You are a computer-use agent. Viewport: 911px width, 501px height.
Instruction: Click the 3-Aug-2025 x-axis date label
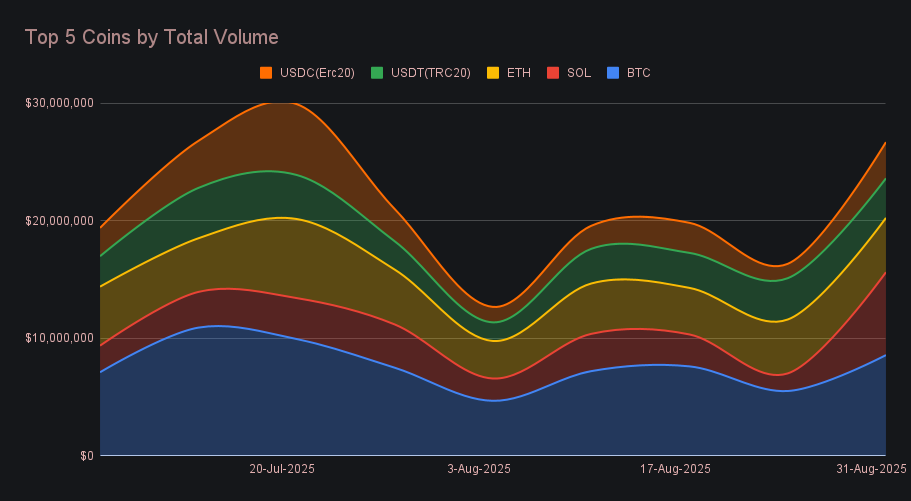[x=478, y=469]
